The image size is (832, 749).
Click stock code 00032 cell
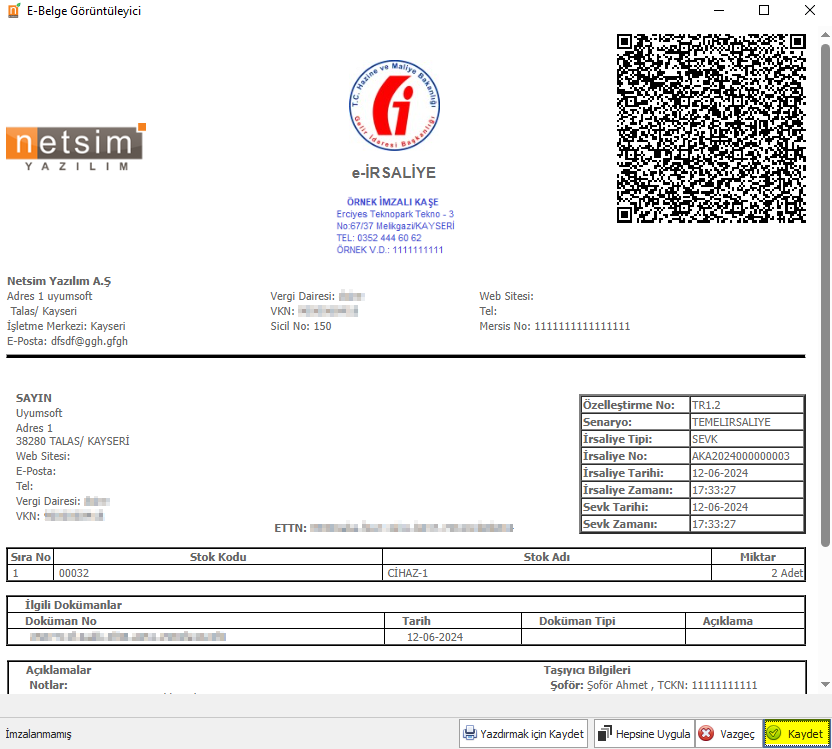218,573
